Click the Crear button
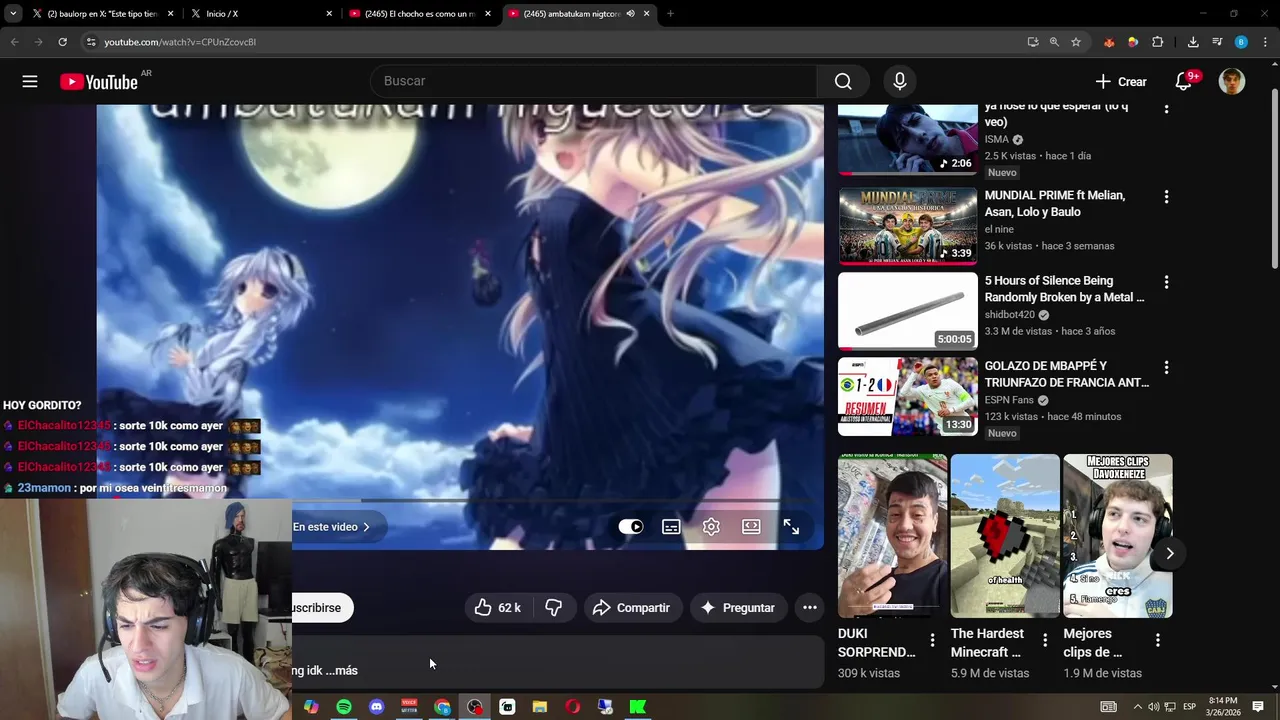This screenshot has width=1280, height=720. (x=1121, y=82)
